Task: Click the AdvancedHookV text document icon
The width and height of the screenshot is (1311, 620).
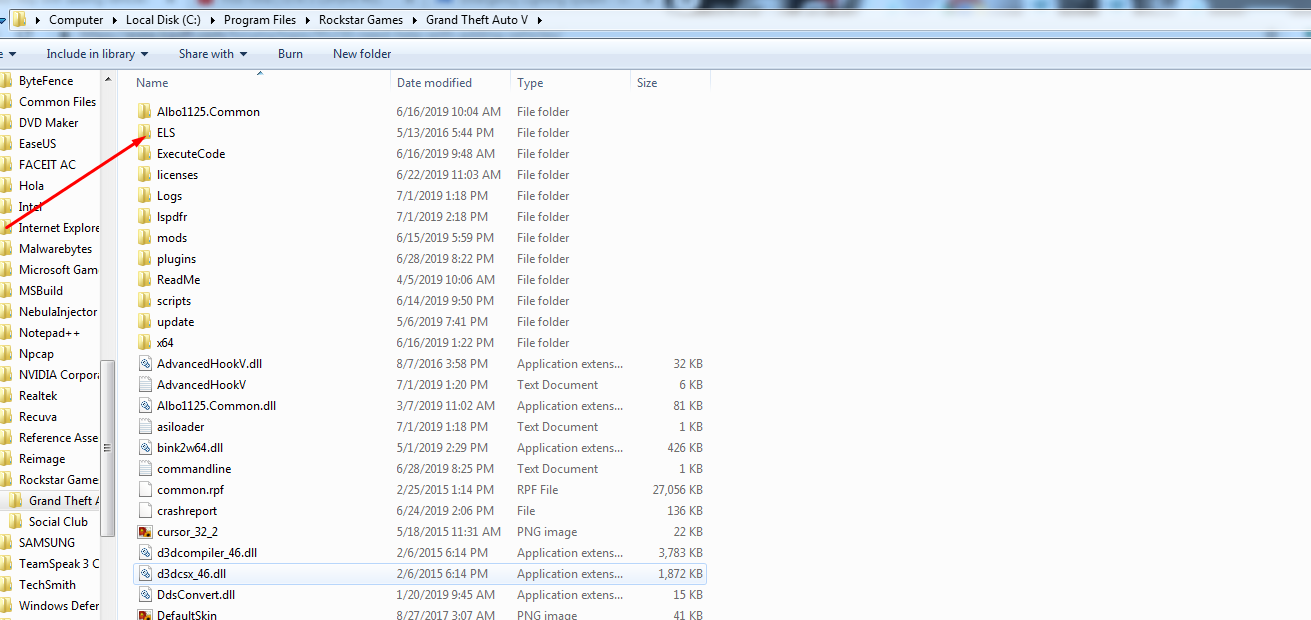Action: (145, 385)
